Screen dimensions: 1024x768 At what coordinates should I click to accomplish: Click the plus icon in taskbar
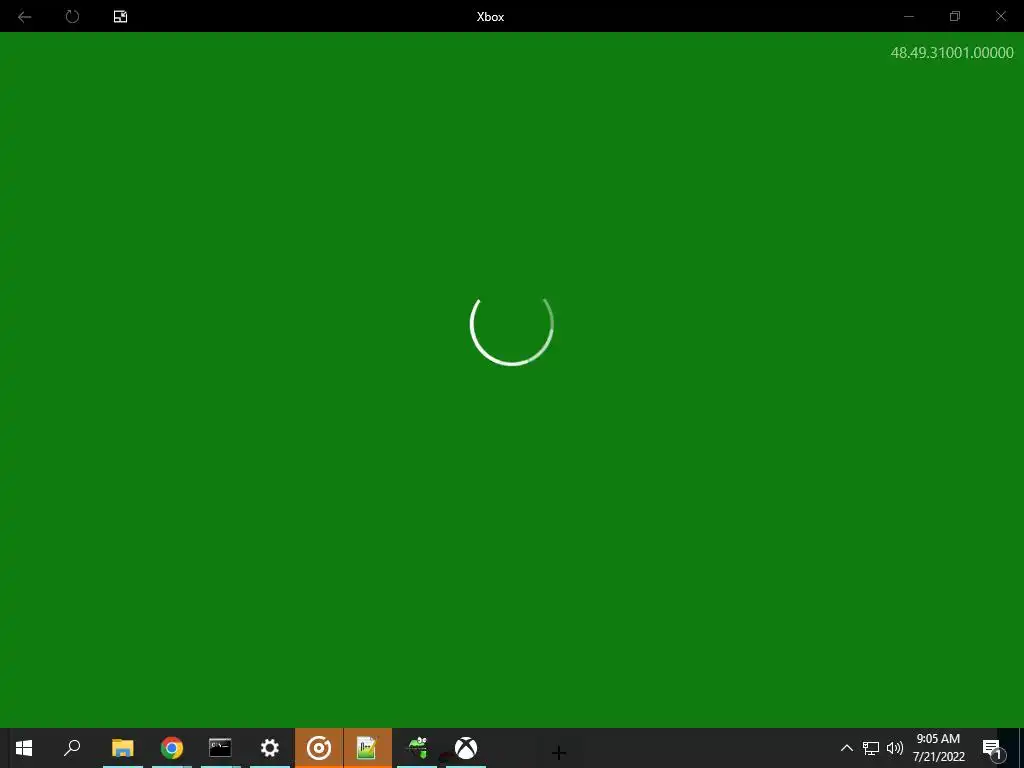click(x=558, y=752)
